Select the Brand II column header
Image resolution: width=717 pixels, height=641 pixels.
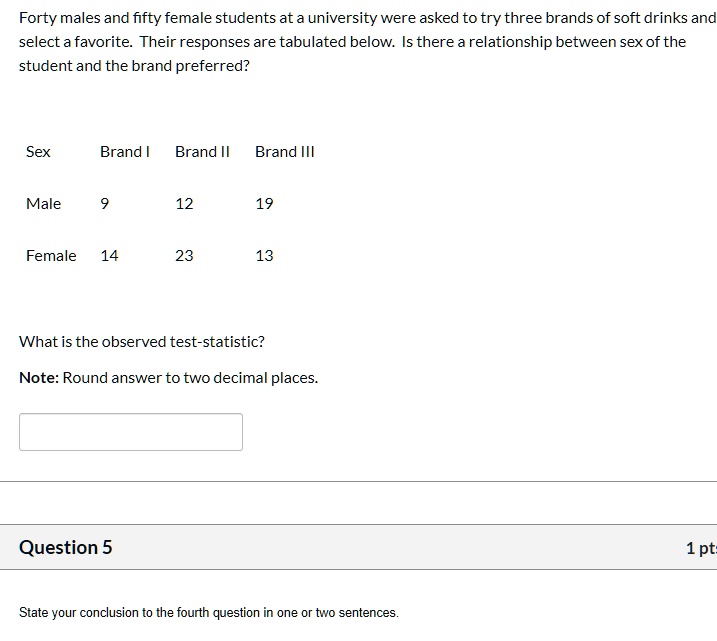202,151
